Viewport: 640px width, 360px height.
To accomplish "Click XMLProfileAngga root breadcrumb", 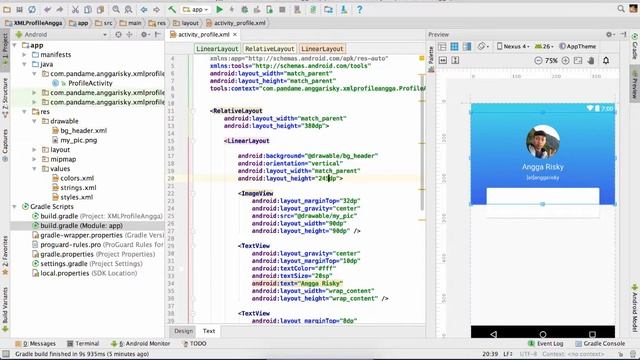I will tap(34, 23).
